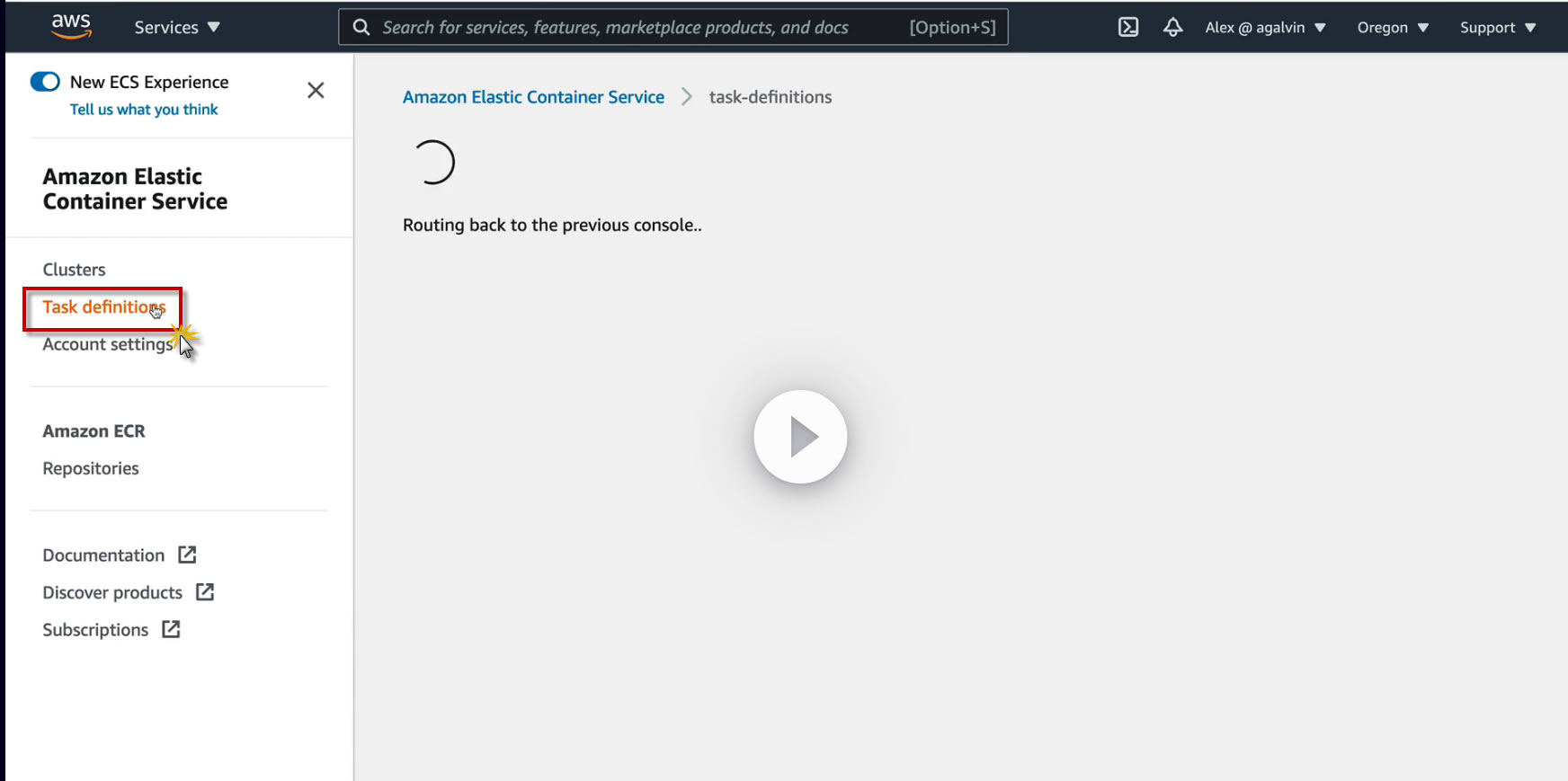The image size is (1568, 781).
Task: Click the New ECS Experience label
Action: pos(149,82)
